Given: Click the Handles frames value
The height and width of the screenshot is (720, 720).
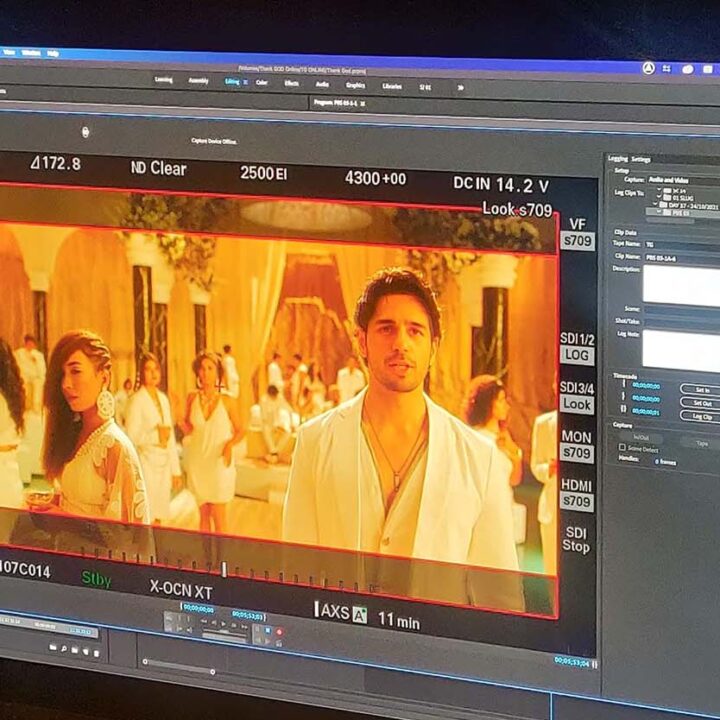Looking at the screenshot, I should pos(665,462).
